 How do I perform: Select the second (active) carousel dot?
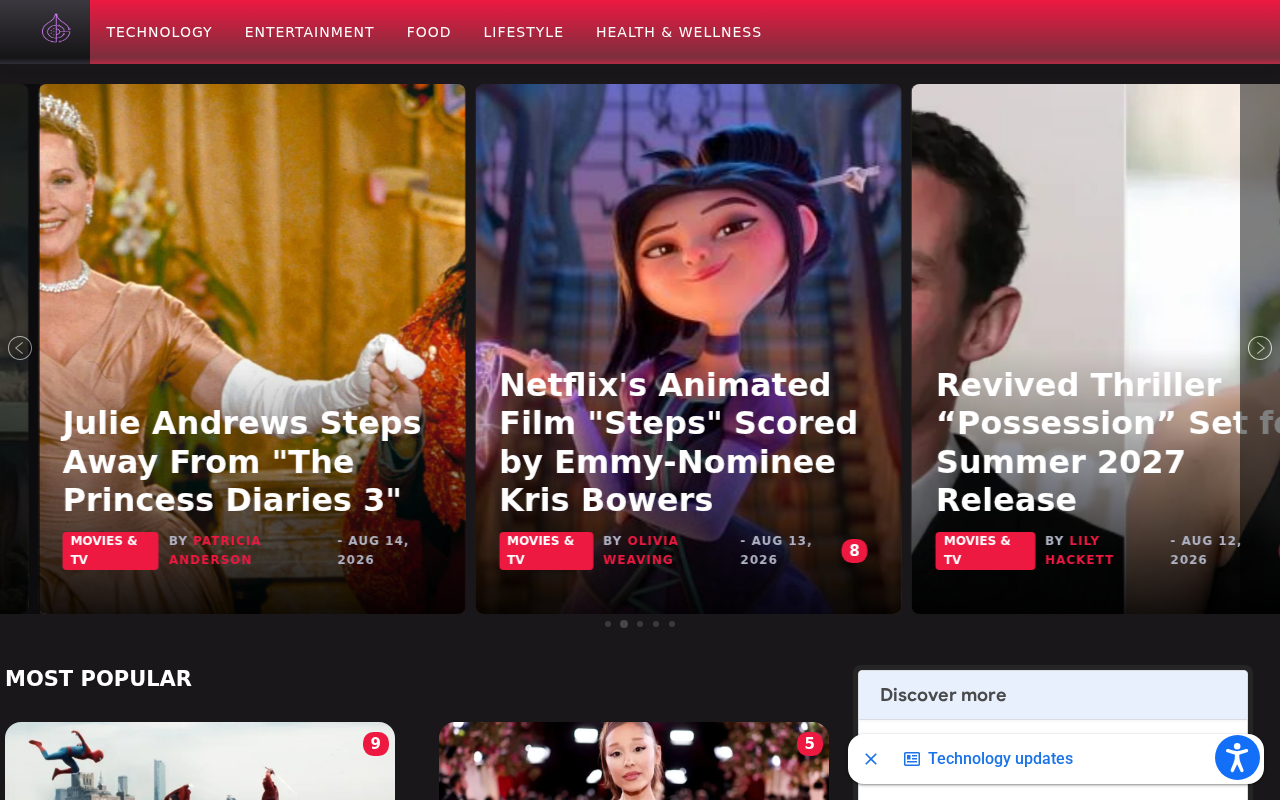click(x=624, y=624)
